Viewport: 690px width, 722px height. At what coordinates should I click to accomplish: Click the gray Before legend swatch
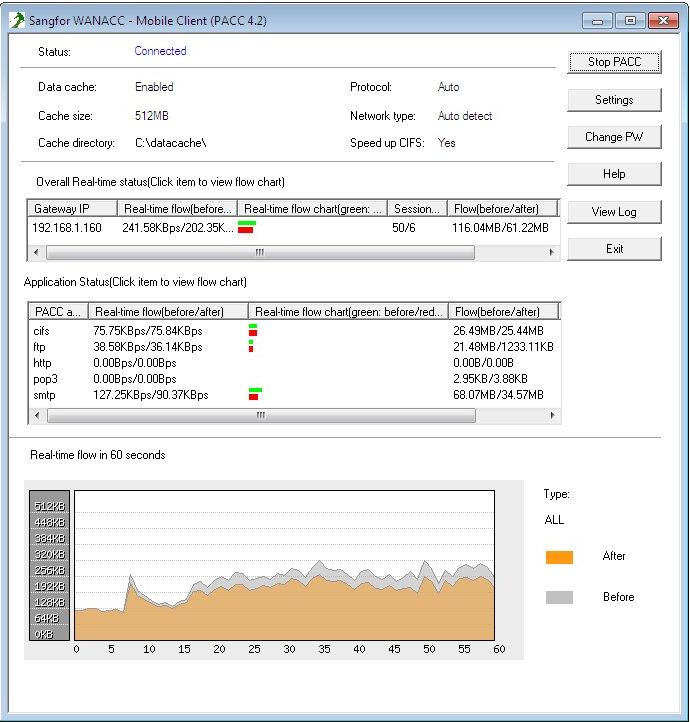[x=559, y=597]
